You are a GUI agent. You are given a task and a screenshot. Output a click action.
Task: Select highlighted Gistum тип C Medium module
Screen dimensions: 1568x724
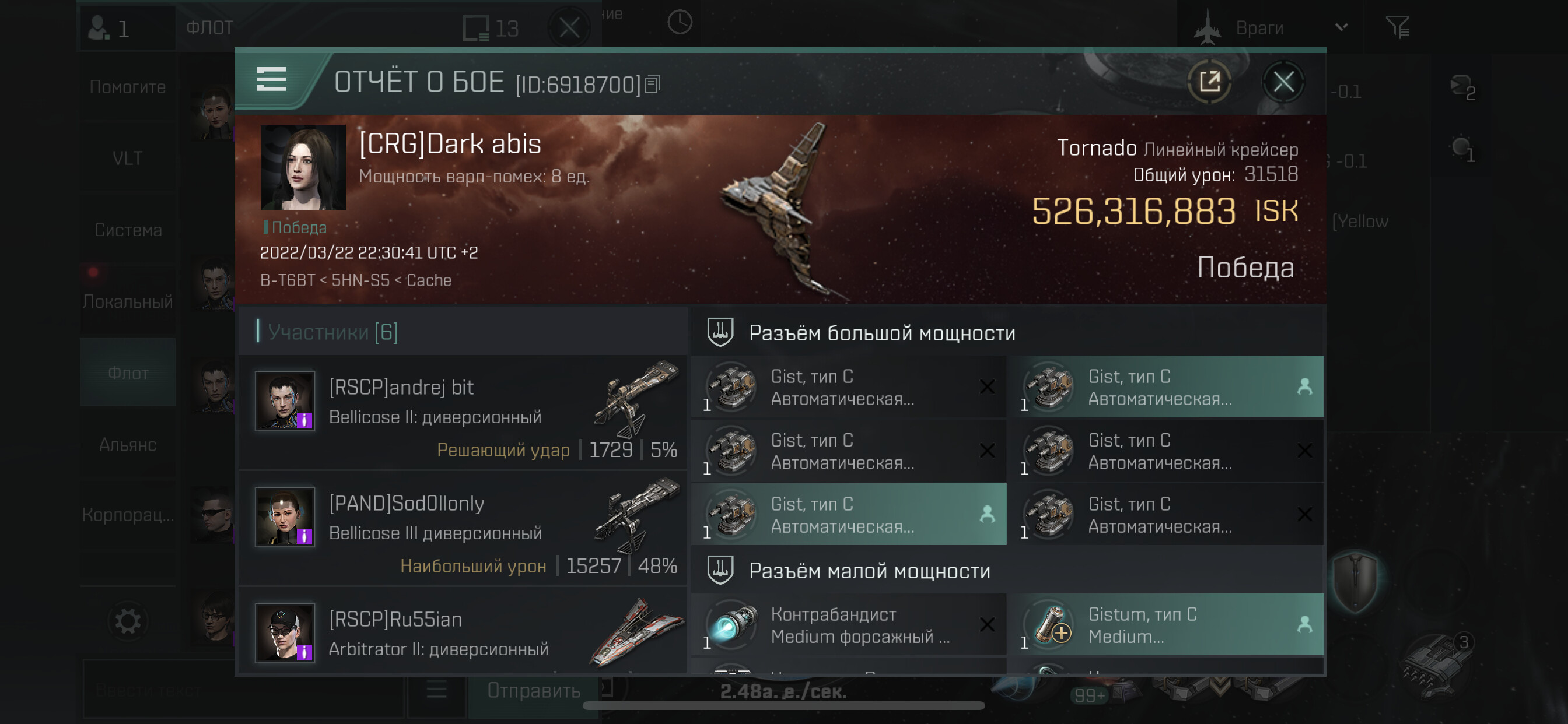point(1165,625)
